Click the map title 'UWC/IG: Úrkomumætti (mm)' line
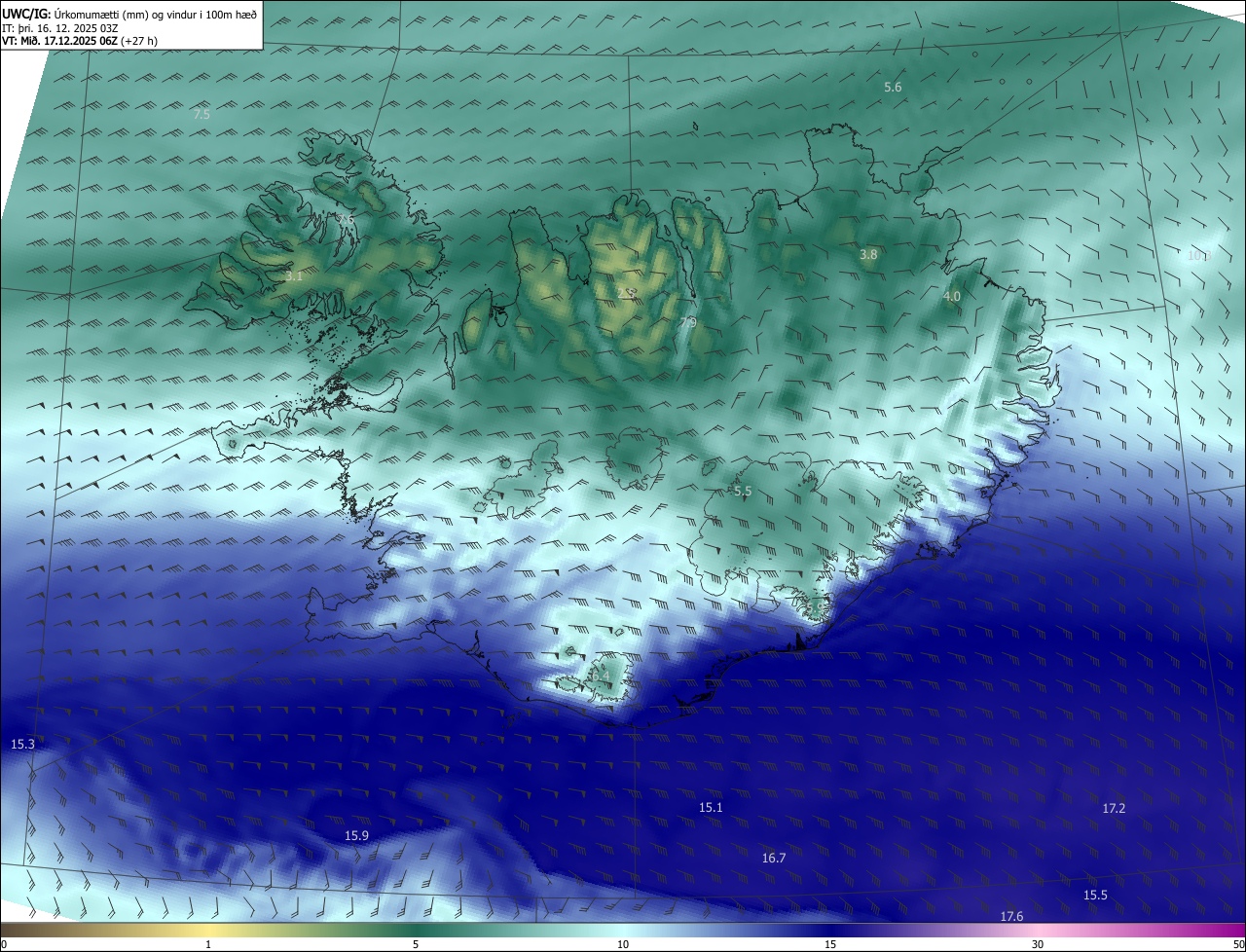Viewport: 1246px width, 952px height. (x=129, y=13)
